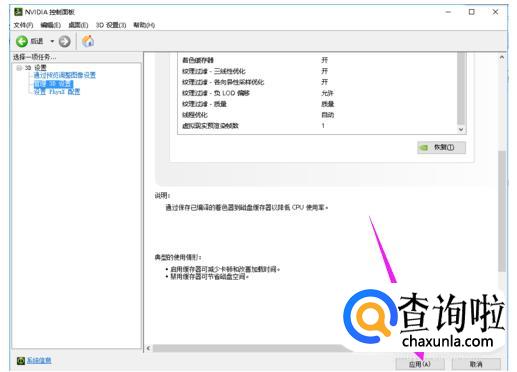Select 设置 PhysX 配置 in the task tree

[57, 92]
